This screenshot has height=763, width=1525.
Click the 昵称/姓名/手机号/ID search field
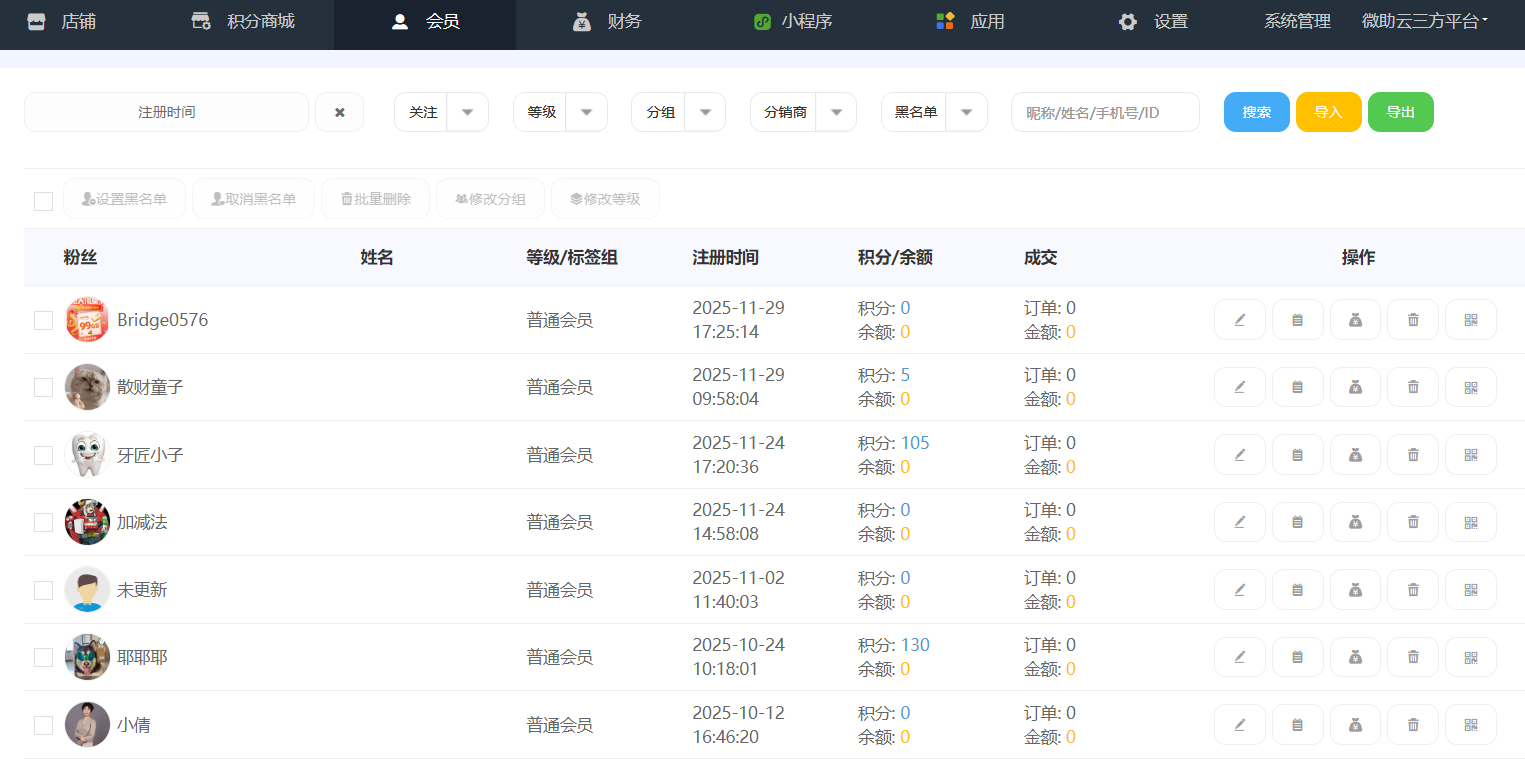pyautogui.click(x=1104, y=112)
